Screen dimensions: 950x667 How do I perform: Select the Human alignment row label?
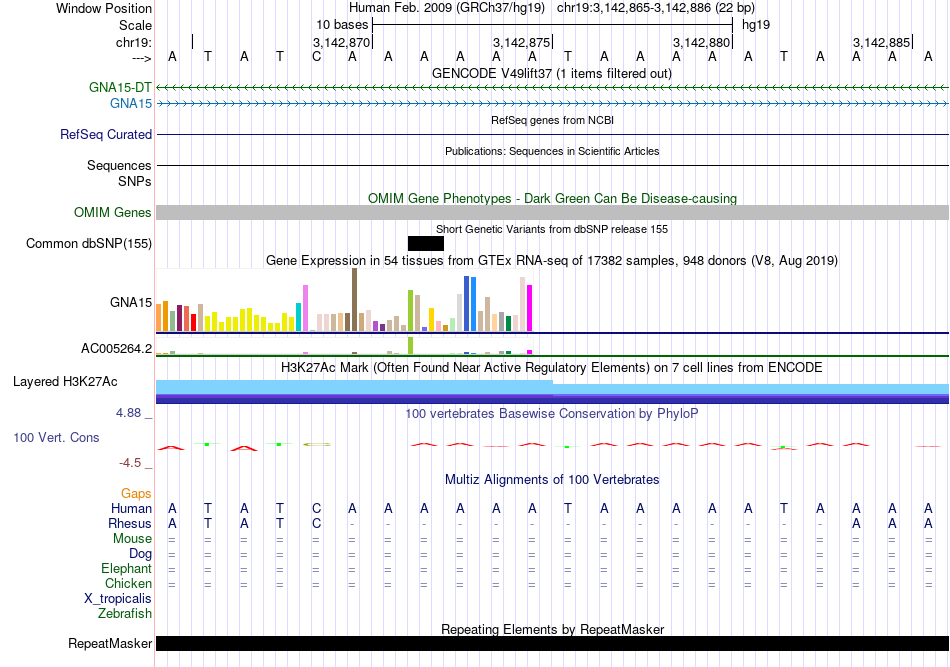(131, 508)
